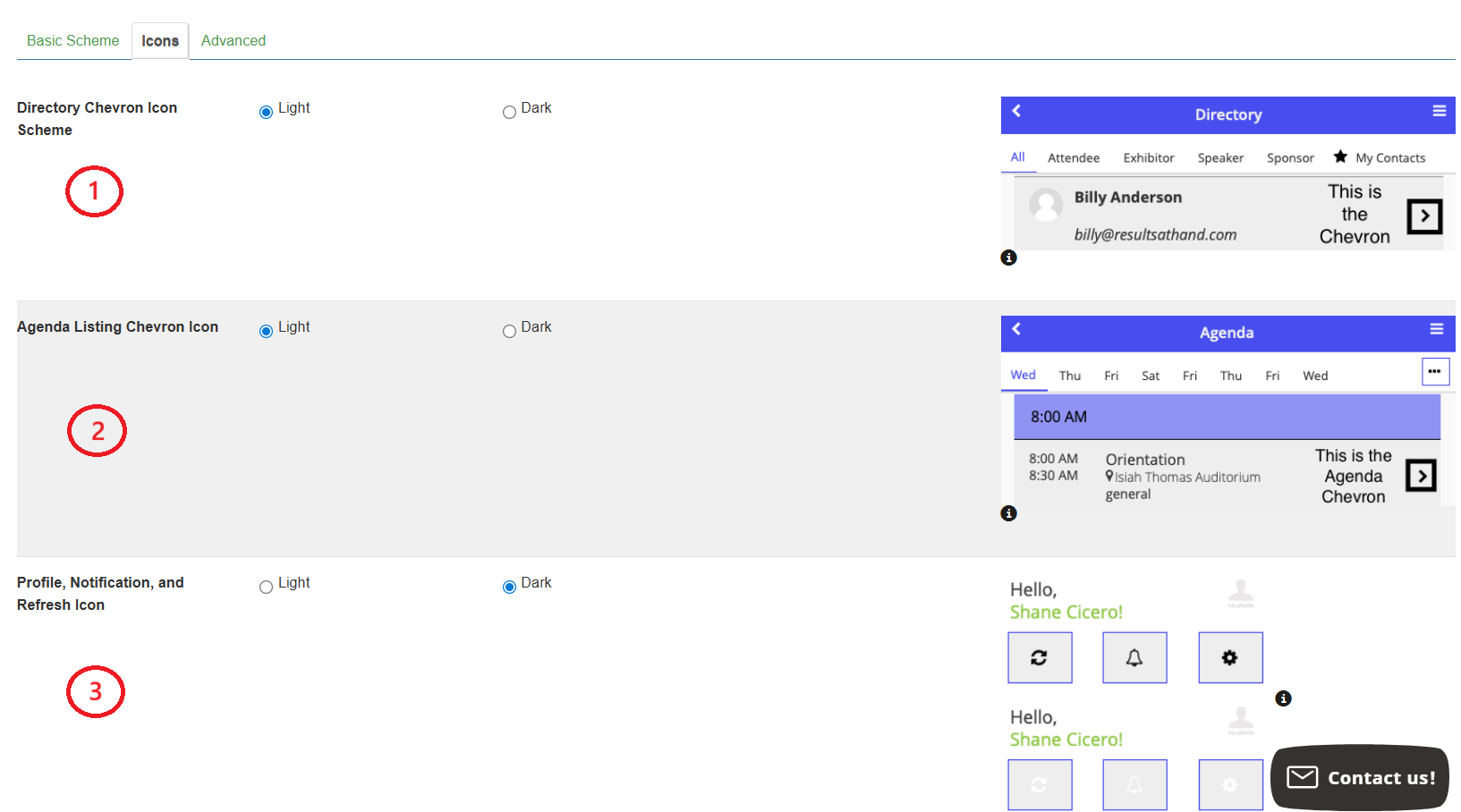Select Dark for Directory Chevron Icon Scheme
Screen dimensions: 1461x812
(x=509, y=113)
